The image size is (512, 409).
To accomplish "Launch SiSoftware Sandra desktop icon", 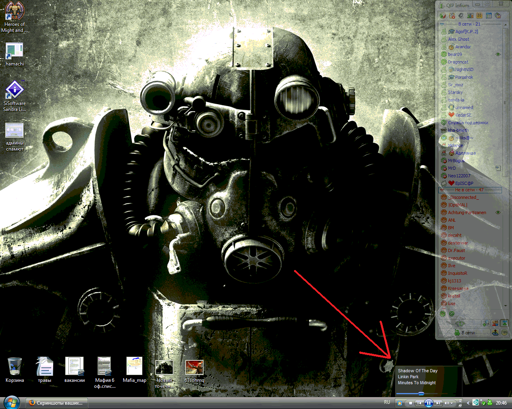I will 14,96.
